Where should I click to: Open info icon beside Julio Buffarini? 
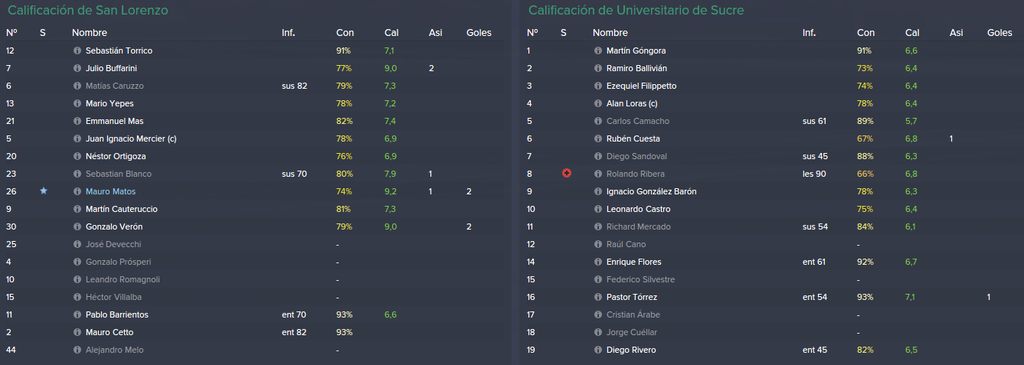pos(77,68)
